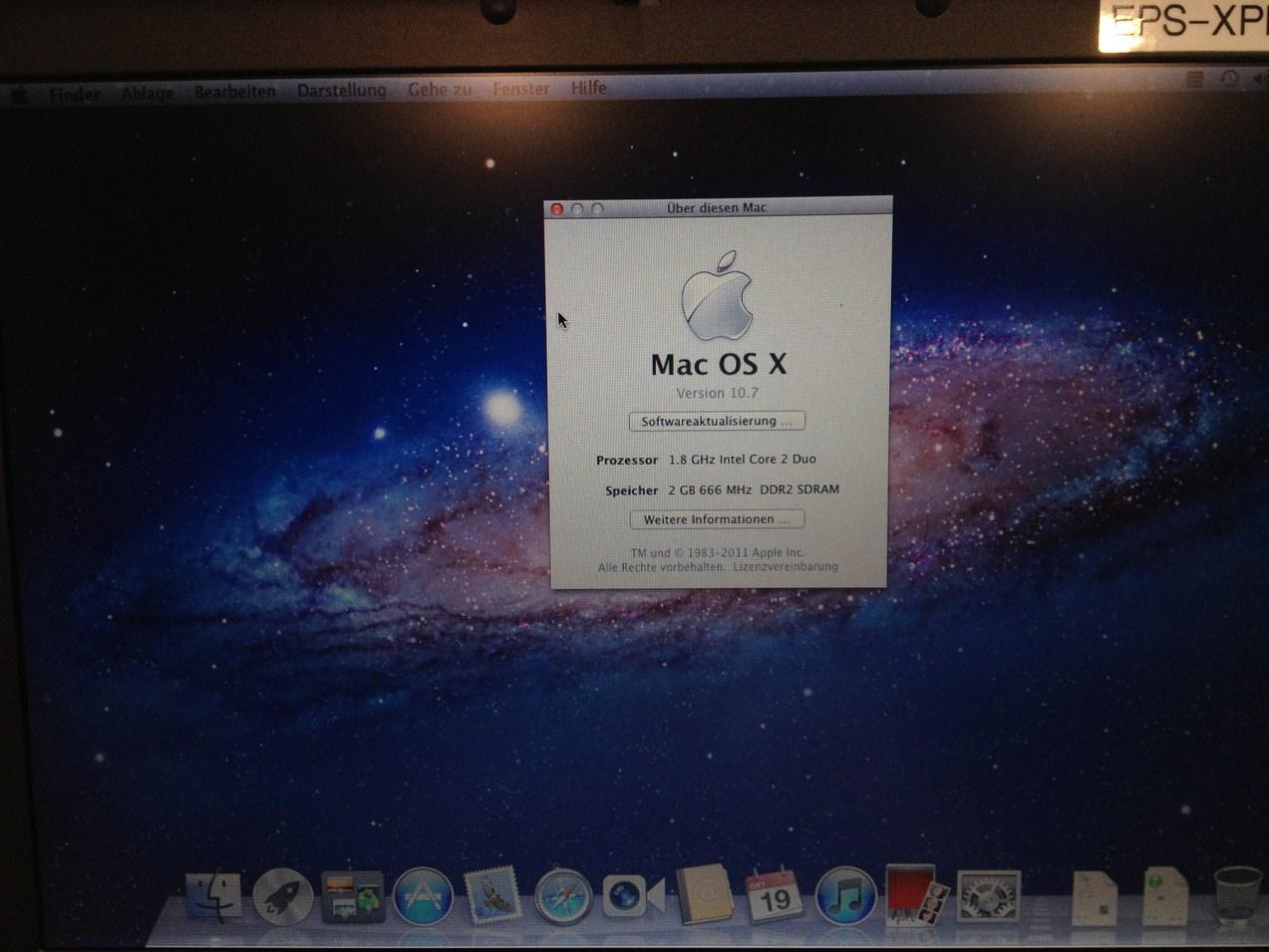Viewport: 1269px width, 952px height.
Task: Click the Mac OS X heading
Action: 719,364
